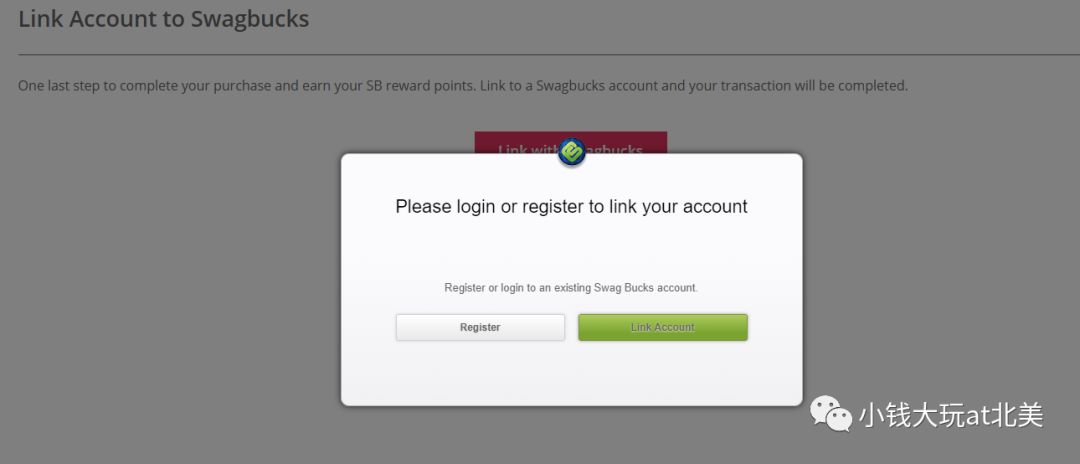Click the 小钱大玩at北美 watermark text
The width and height of the screenshot is (1080, 464).
(x=951, y=415)
